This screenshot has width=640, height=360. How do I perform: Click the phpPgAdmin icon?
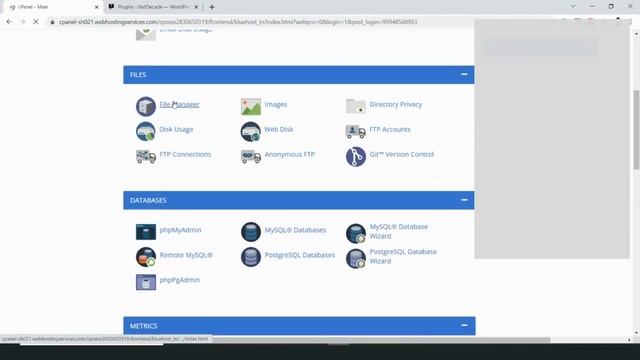[146, 282]
